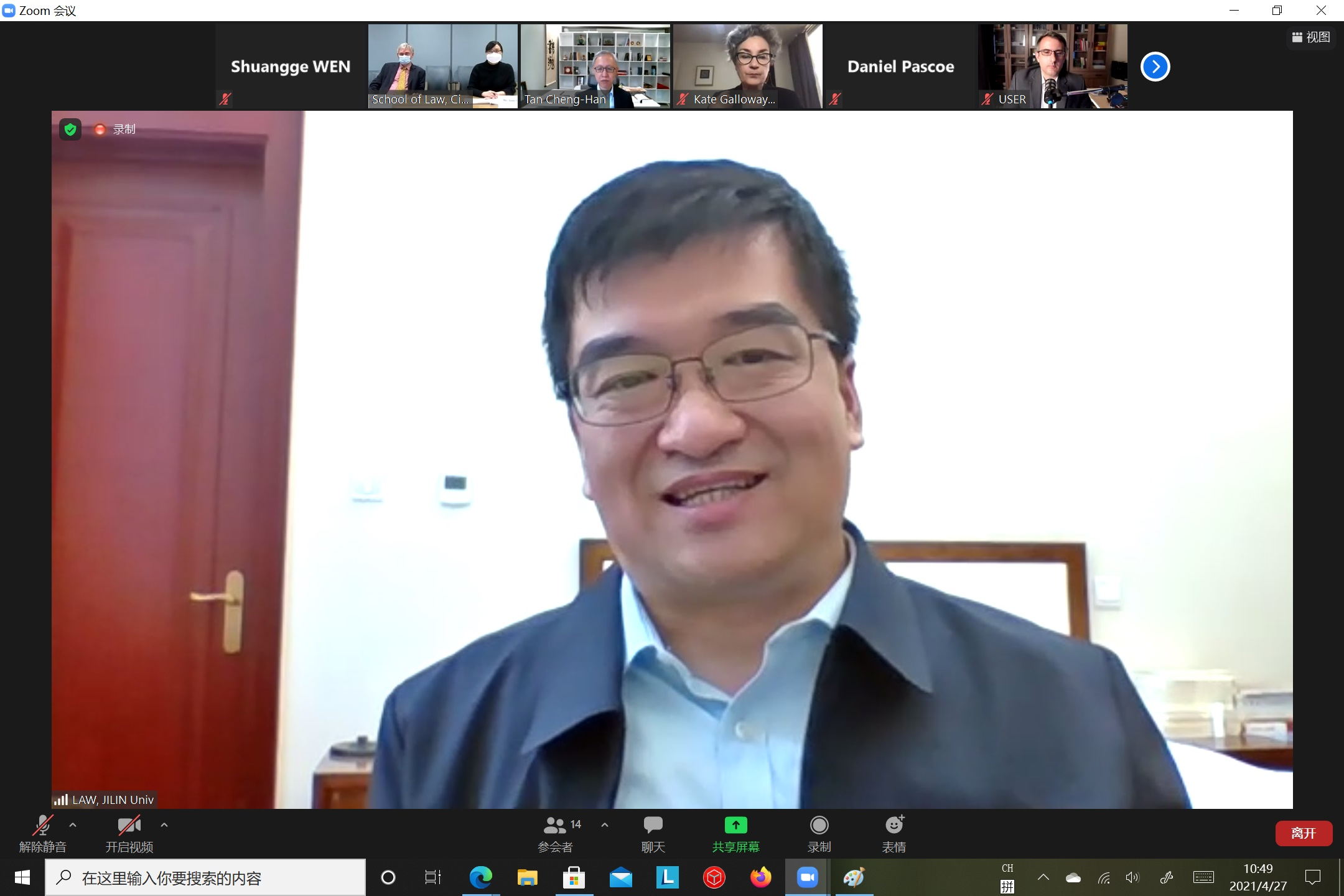Image resolution: width=1344 pixels, height=896 pixels.
Task: Open the 视图 view layout menu
Action: coord(1311,37)
